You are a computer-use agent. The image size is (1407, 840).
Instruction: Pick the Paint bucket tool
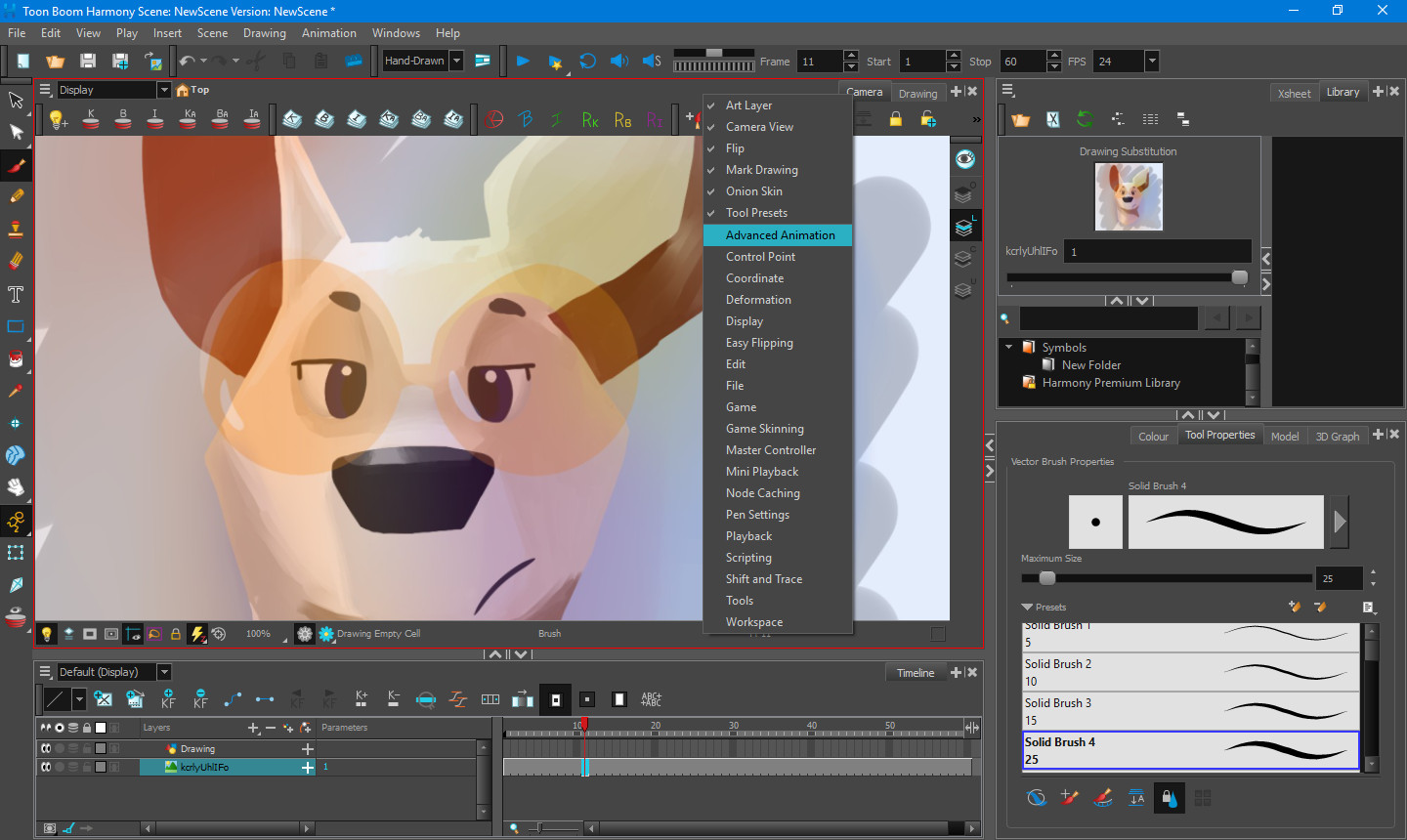pyautogui.click(x=16, y=358)
